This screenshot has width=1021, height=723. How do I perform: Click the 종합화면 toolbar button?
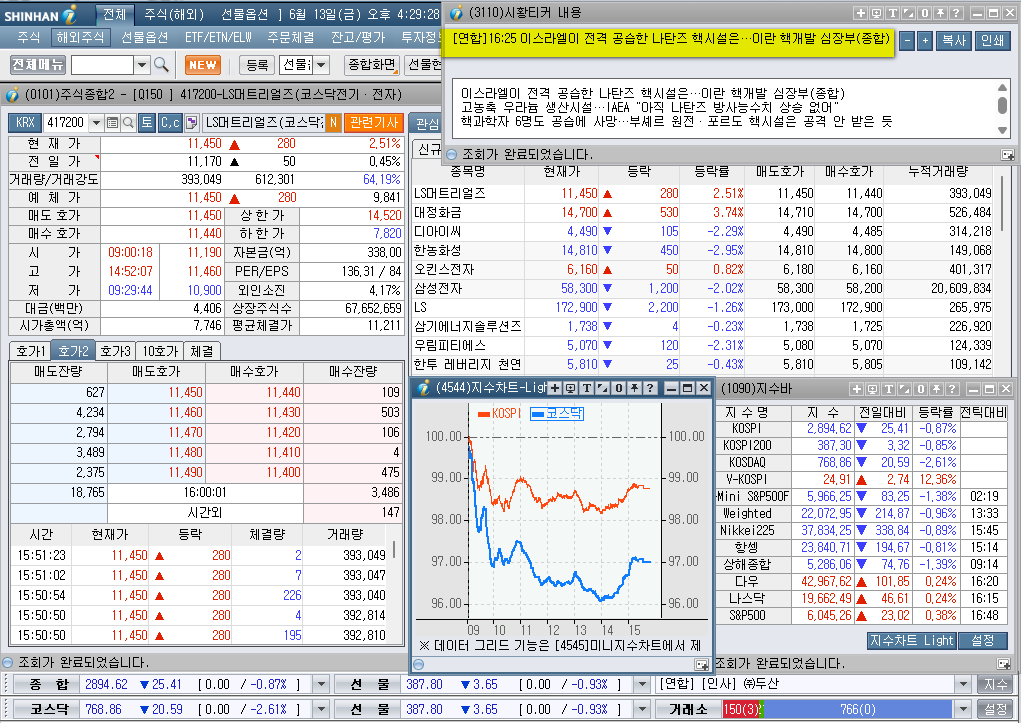(x=371, y=64)
